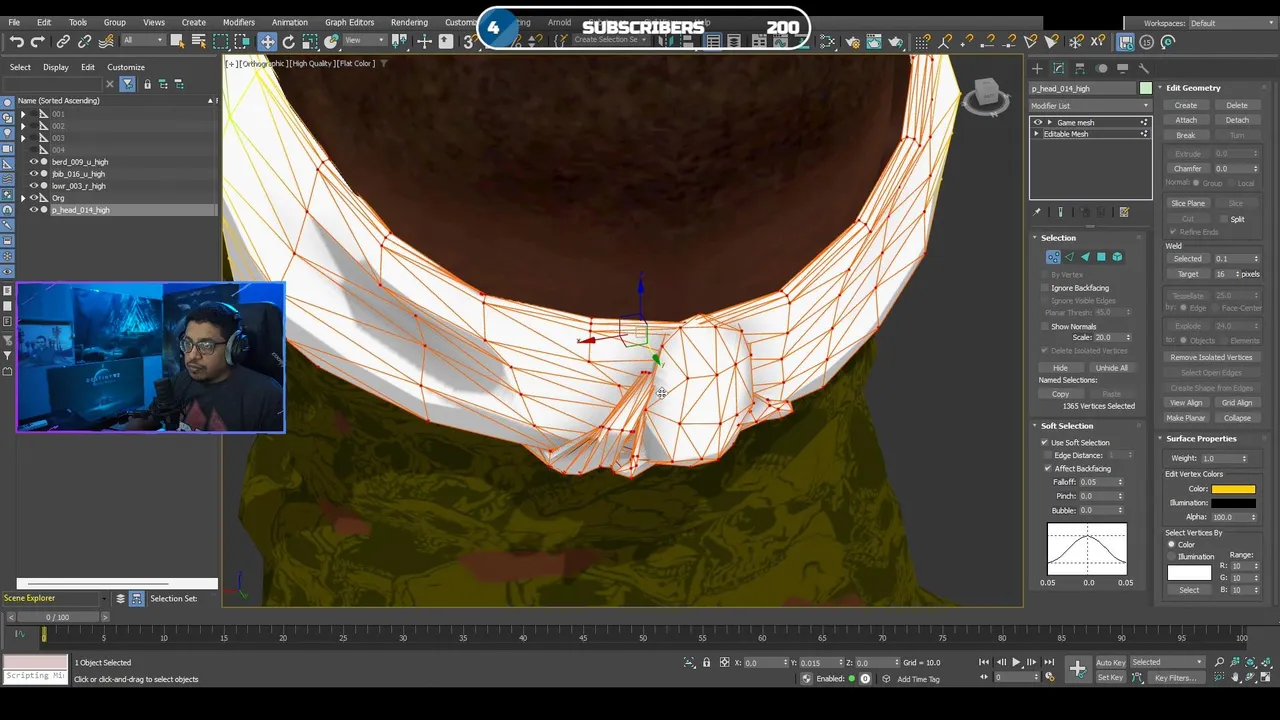Click Remove Isolated Vertices button
1280x720 pixels.
(1211, 357)
